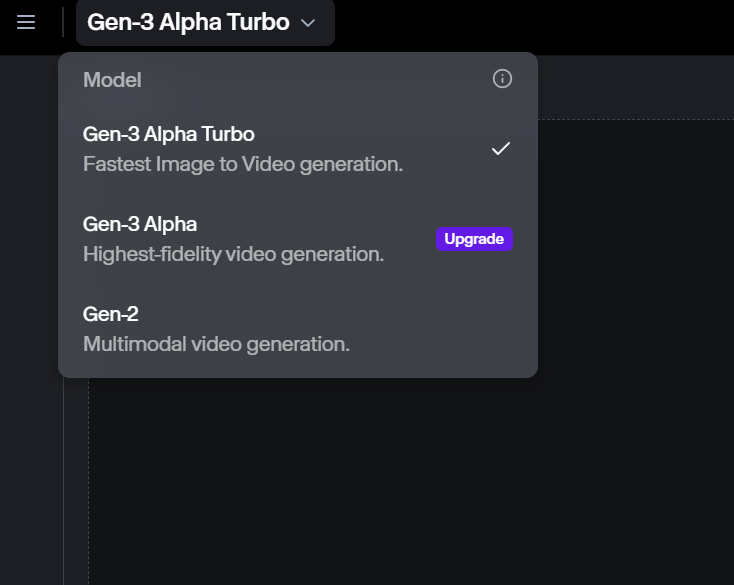The image size is (734, 585).
Task: Click the model info circle icon
Action: [502, 79]
